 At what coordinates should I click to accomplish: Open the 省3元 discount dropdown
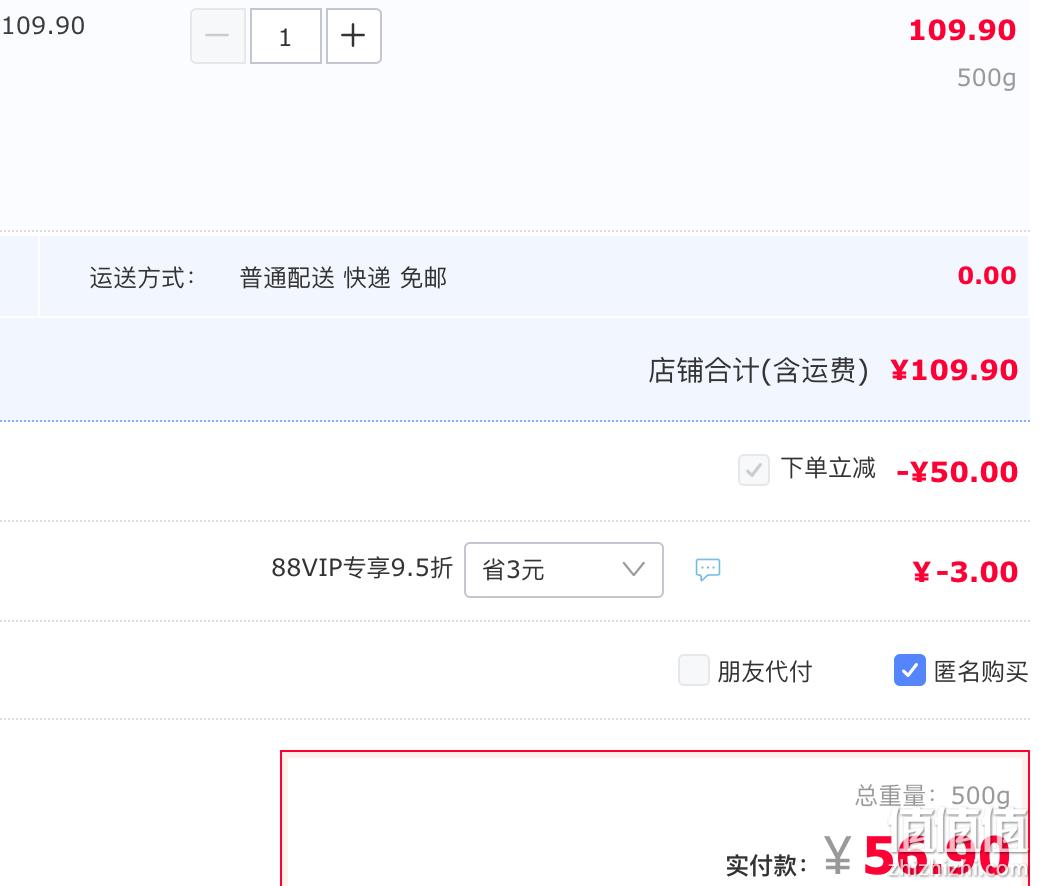[563, 569]
